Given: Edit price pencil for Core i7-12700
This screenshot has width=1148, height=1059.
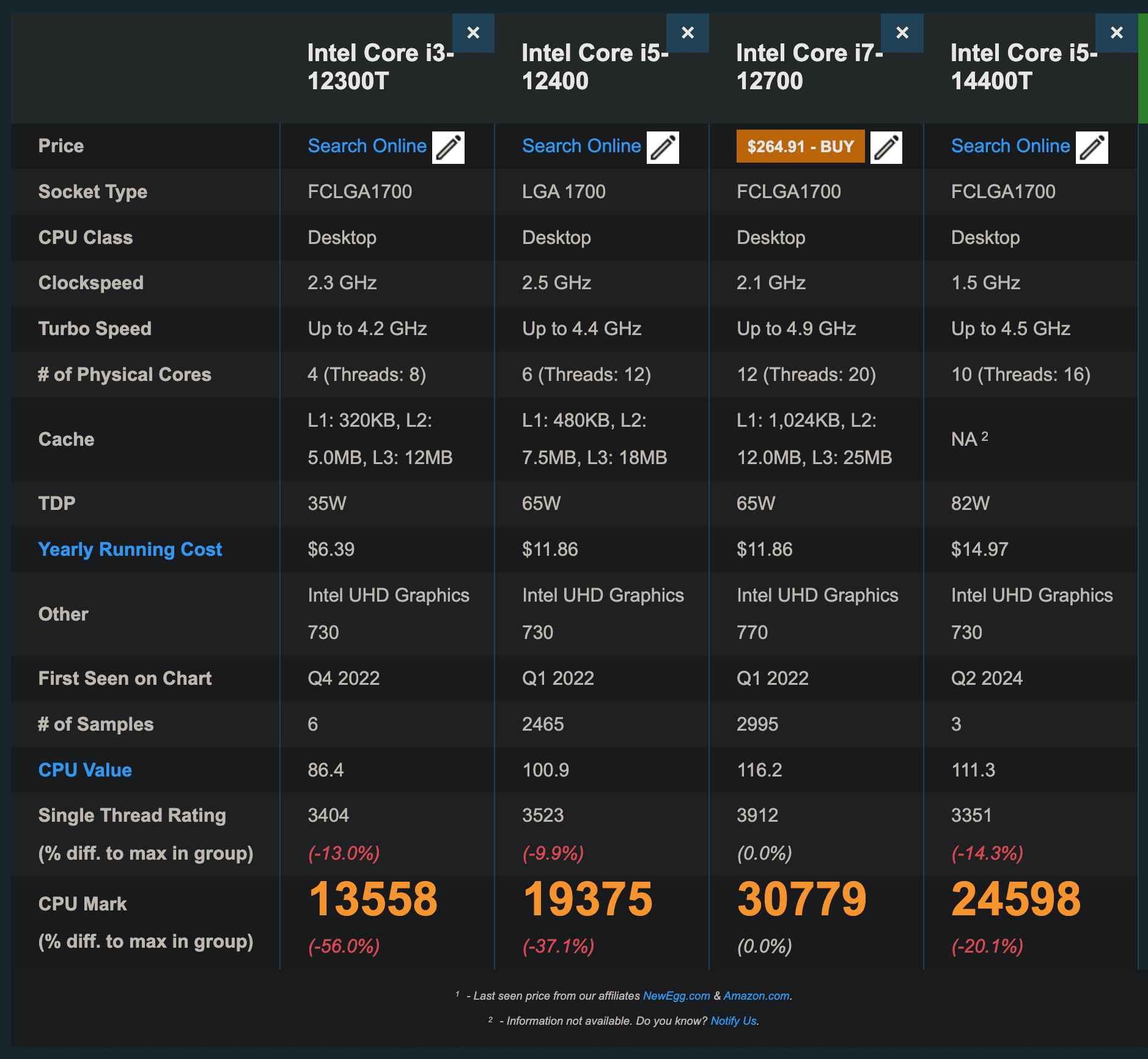Looking at the screenshot, I should click(886, 147).
